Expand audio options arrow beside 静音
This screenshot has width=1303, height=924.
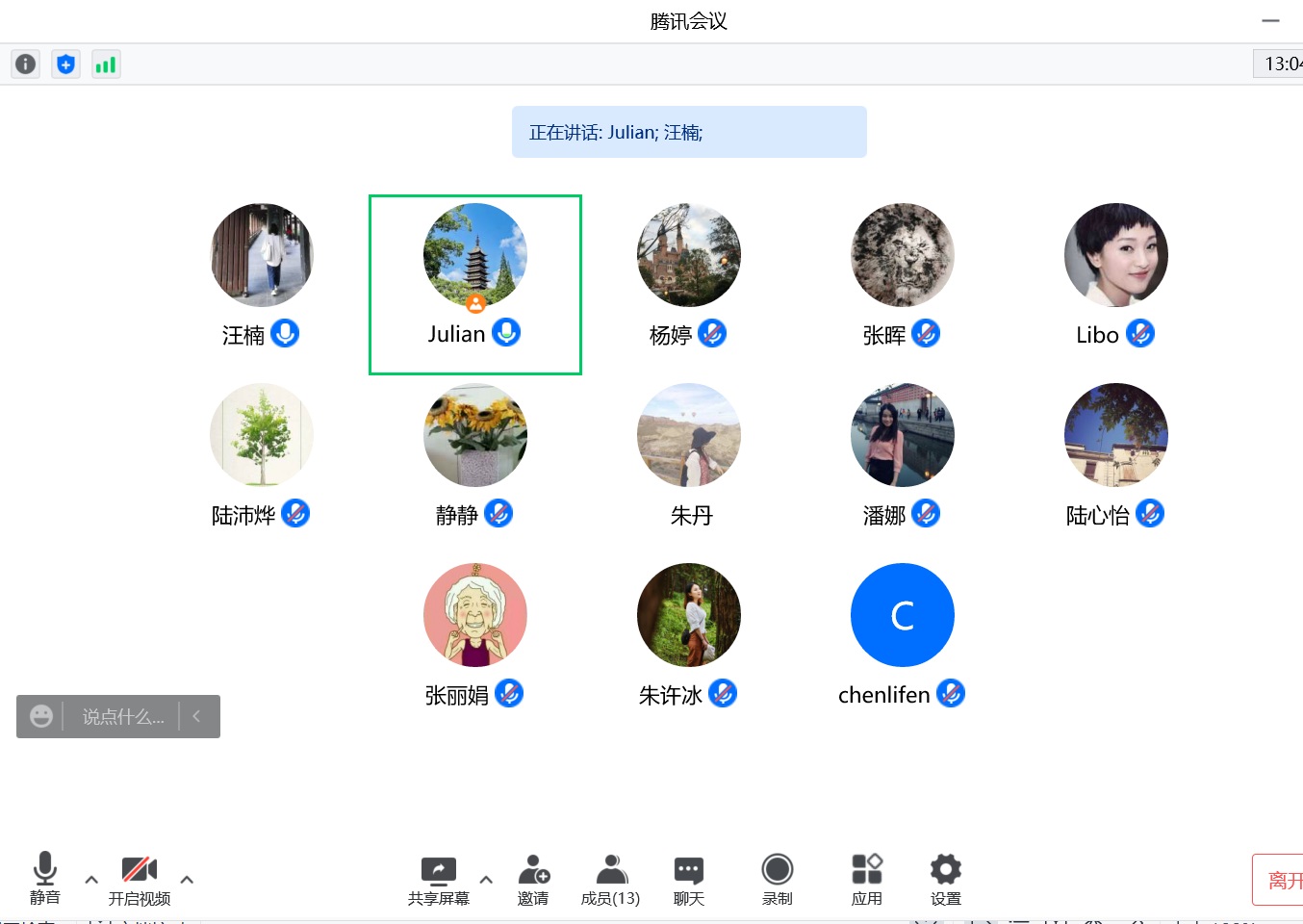click(x=91, y=880)
